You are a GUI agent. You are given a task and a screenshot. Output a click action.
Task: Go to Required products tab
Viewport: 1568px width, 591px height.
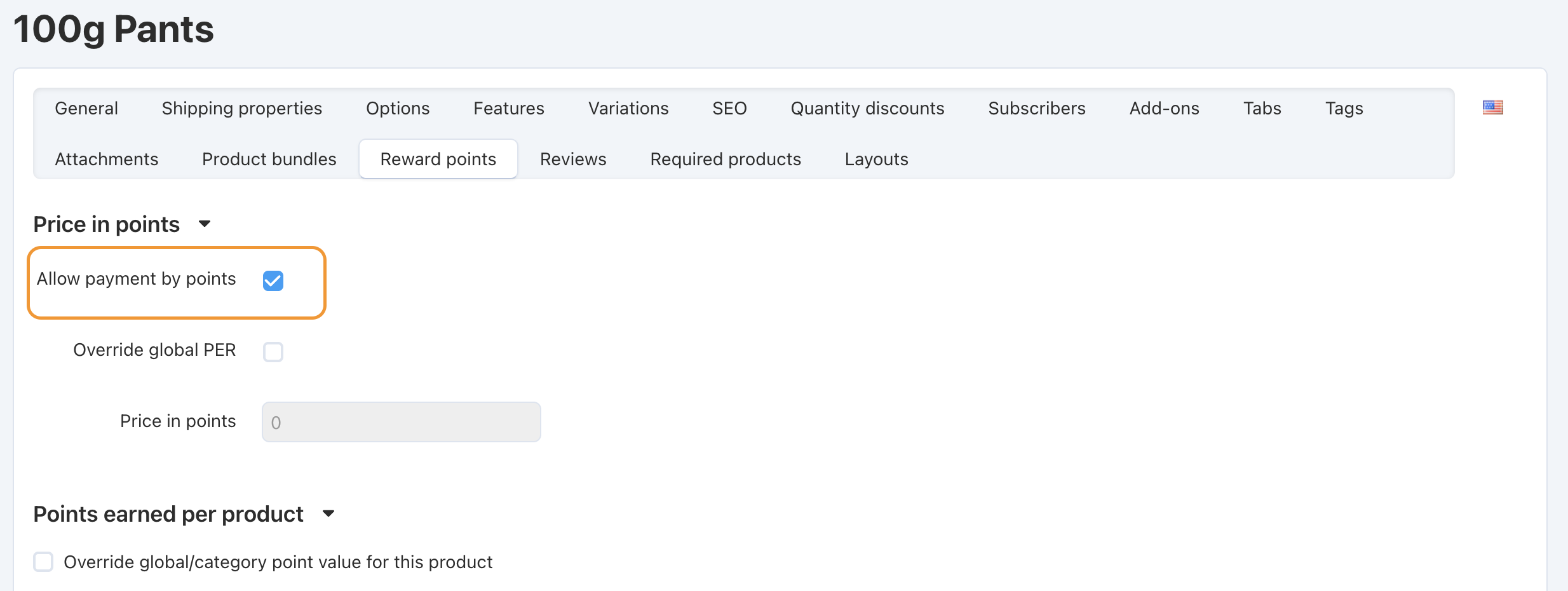[726, 159]
